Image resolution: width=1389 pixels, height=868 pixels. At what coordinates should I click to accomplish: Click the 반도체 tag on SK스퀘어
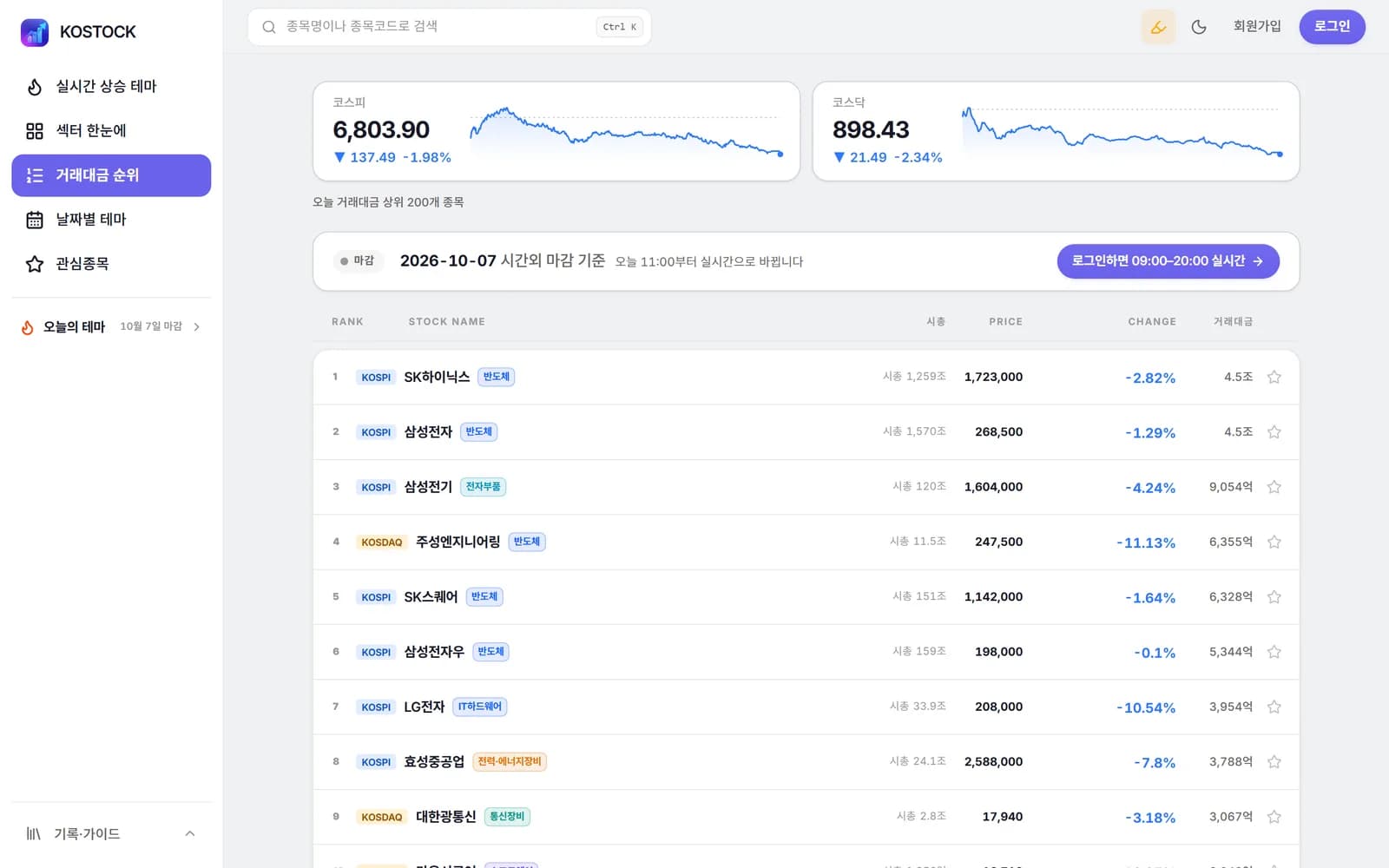click(x=484, y=596)
